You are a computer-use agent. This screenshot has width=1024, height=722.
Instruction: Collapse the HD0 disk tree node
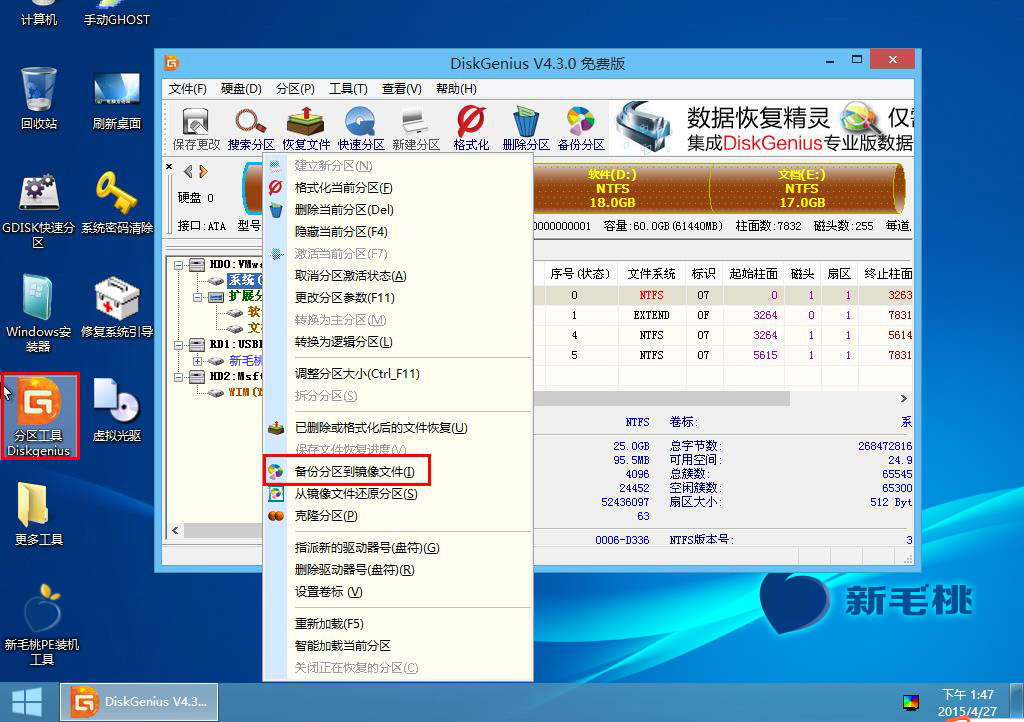(x=178, y=265)
